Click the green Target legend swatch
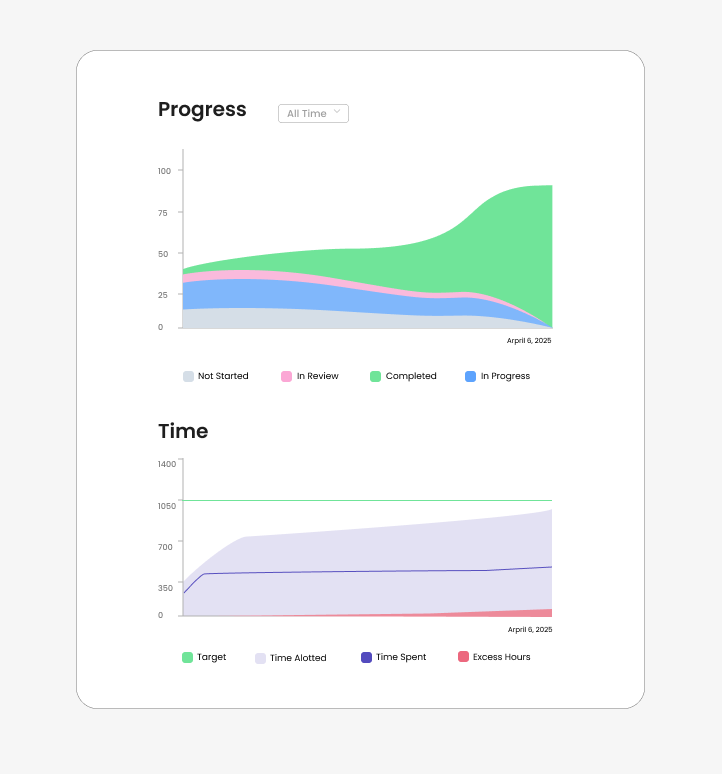The image size is (722, 774). click(187, 658)
